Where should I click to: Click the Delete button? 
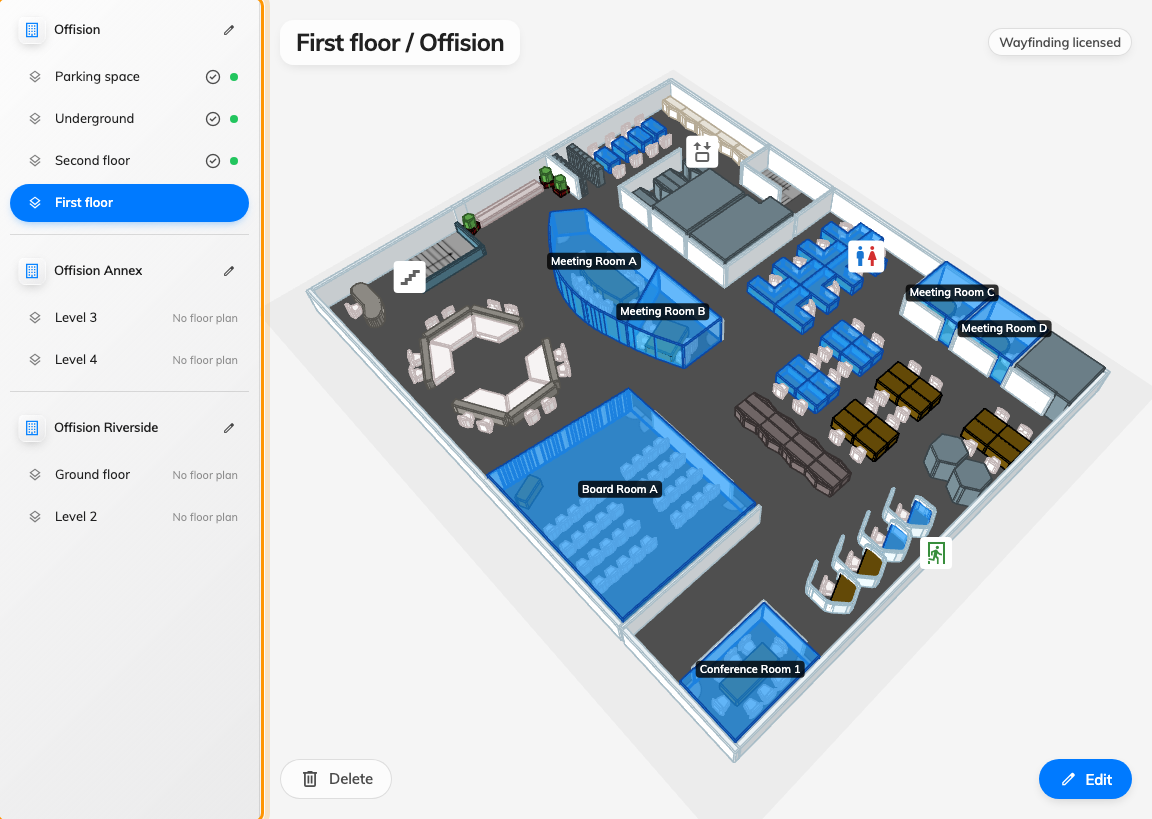tap(336, 779)
